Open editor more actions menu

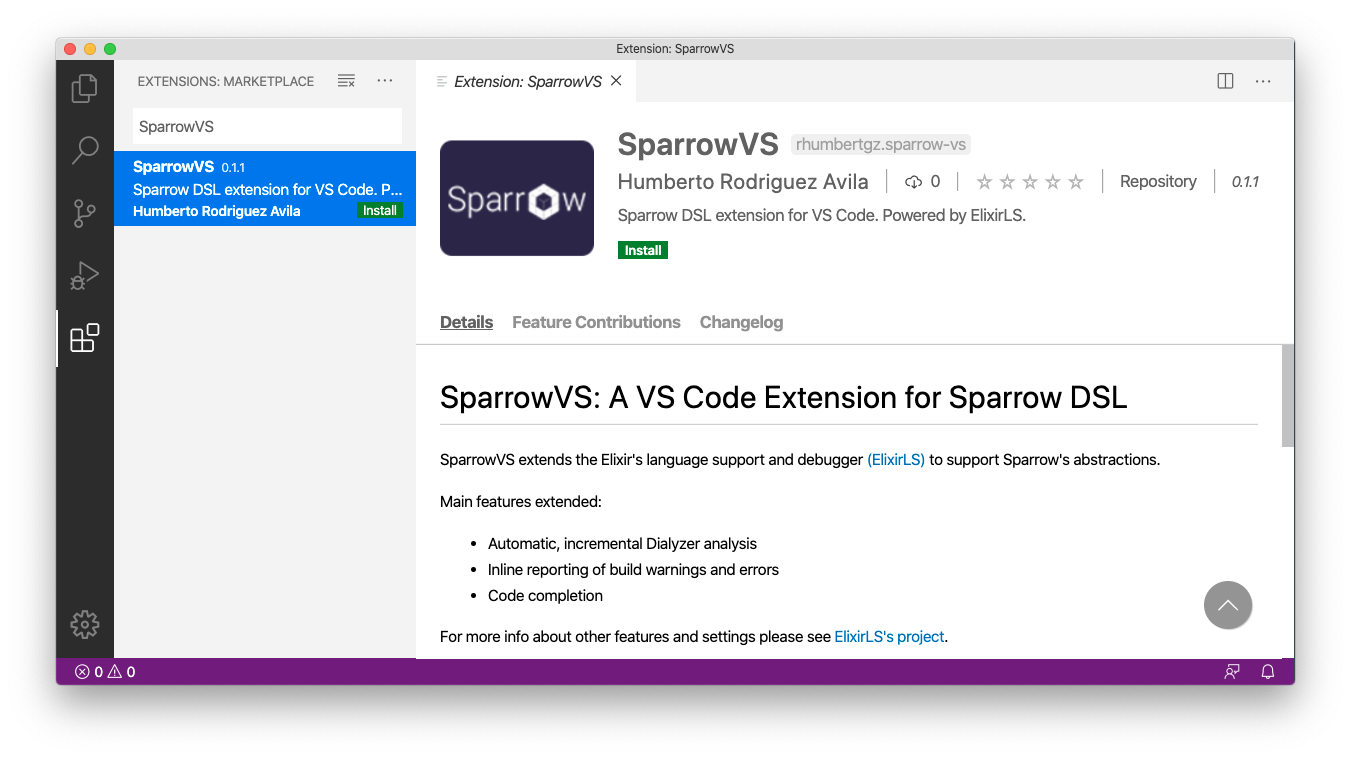(x=1263, y=81)
